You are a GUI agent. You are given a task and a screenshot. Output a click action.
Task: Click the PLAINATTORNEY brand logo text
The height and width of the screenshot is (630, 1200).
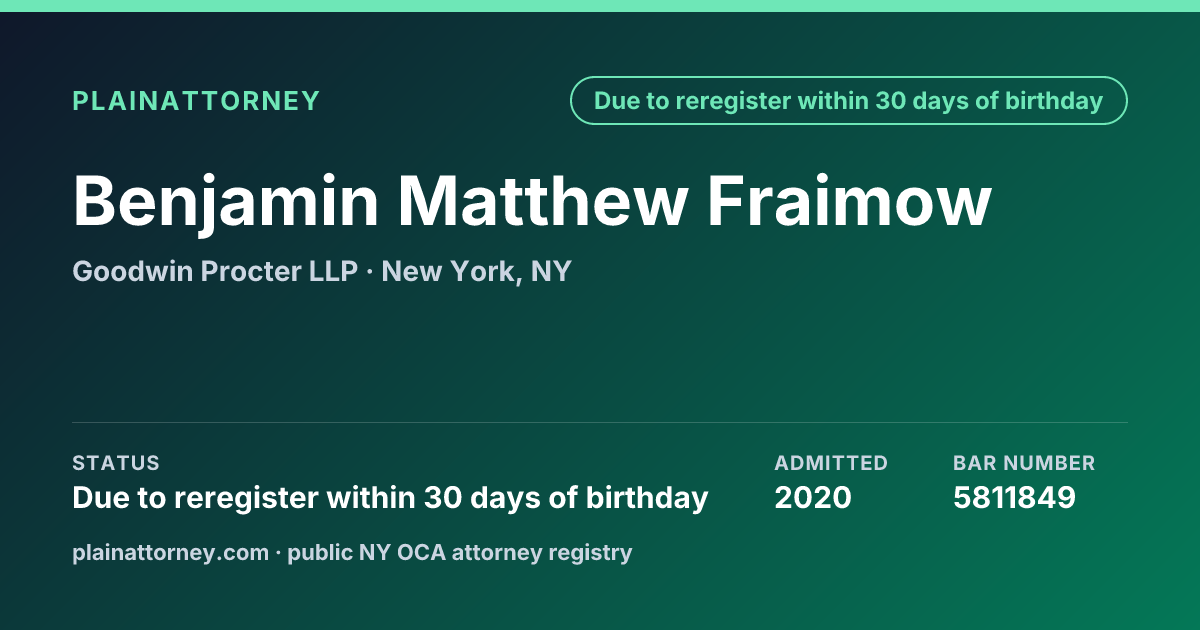point(196,101)
